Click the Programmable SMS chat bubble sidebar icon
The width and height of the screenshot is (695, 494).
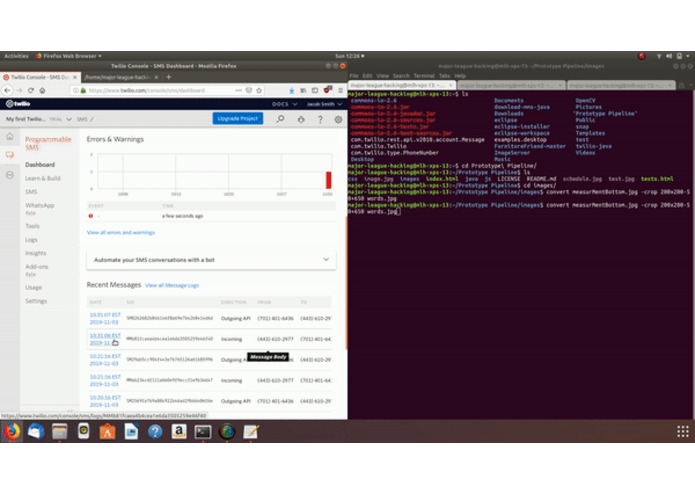(10, 155)
